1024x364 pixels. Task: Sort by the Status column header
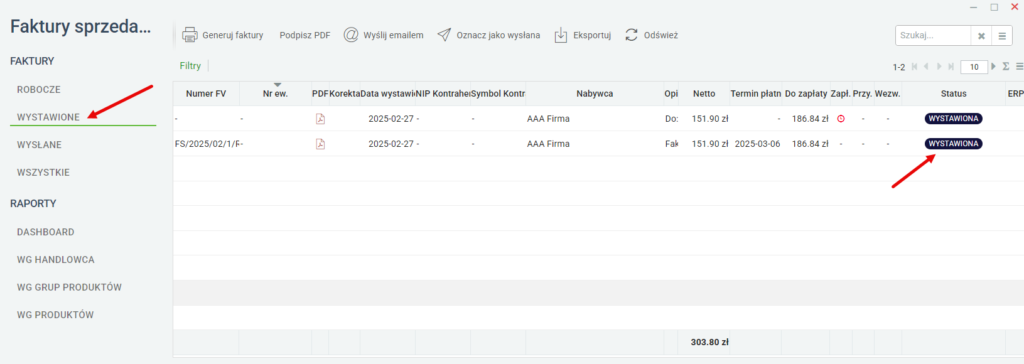953,94
